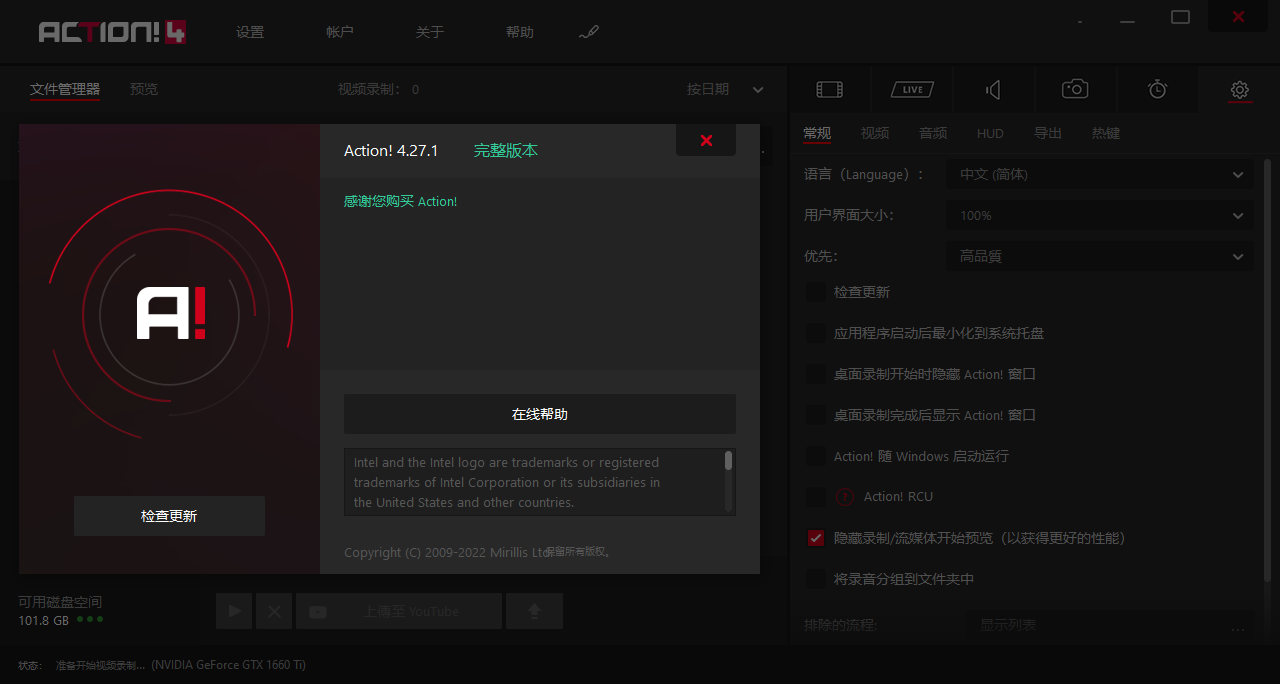Image resolution: width=1280 pixels, height=684 pixels.
Task: Click the 显示列表 button
Action: [1108, 625]
